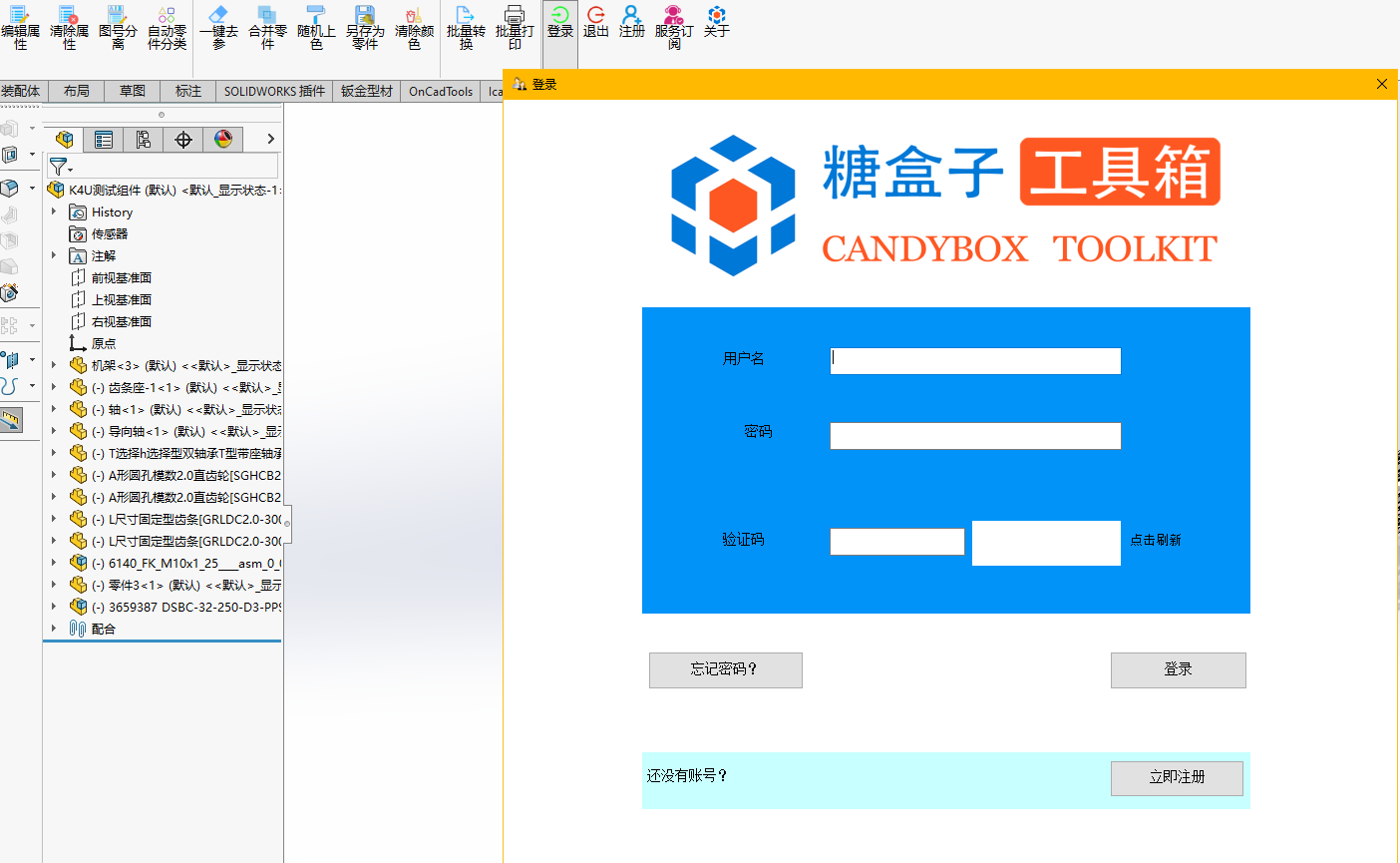
Task: Click 另存为零件 save-as-part tool
Action: pyautogui.click(x=365, y=27)
